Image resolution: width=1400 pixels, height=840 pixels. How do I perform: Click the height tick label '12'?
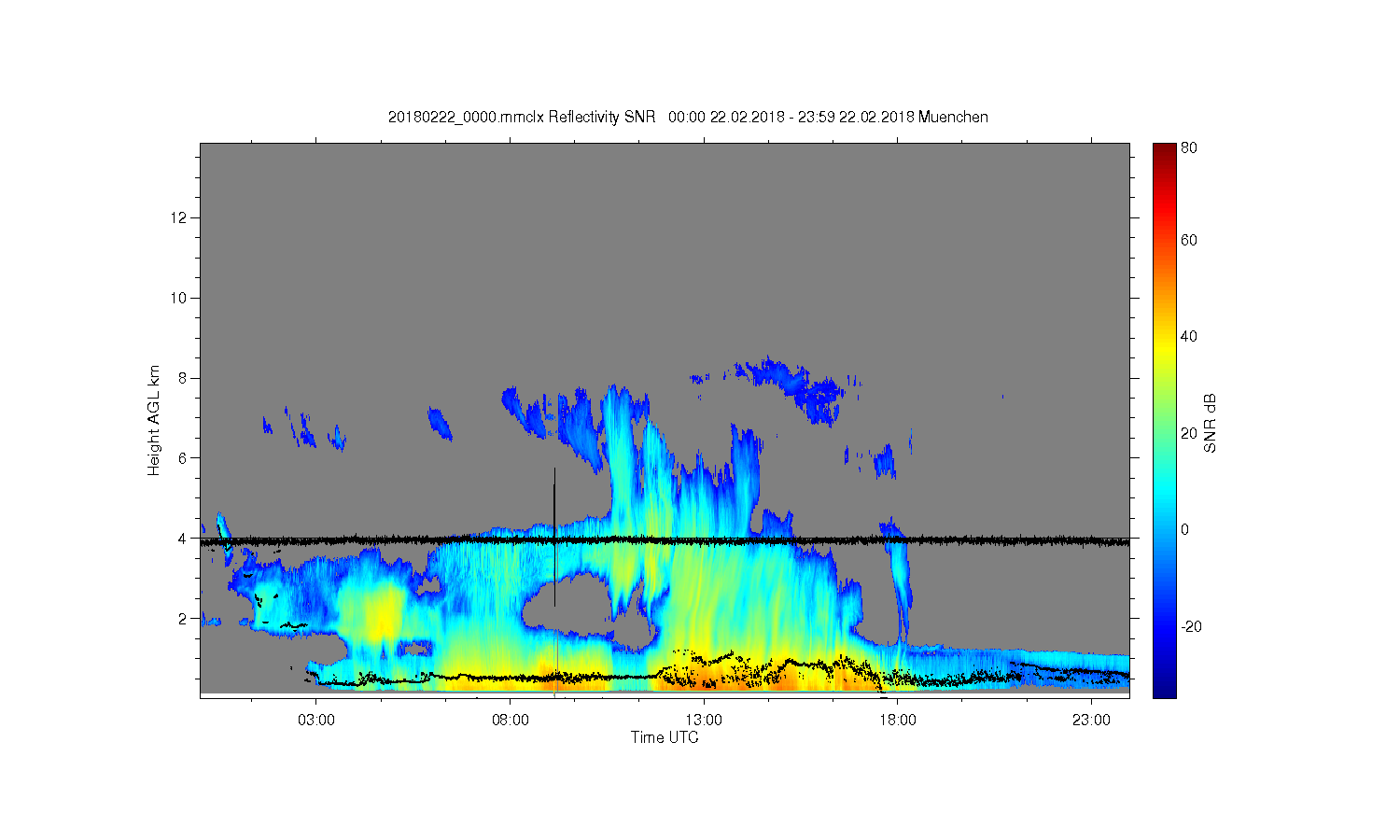click(180, 217)
